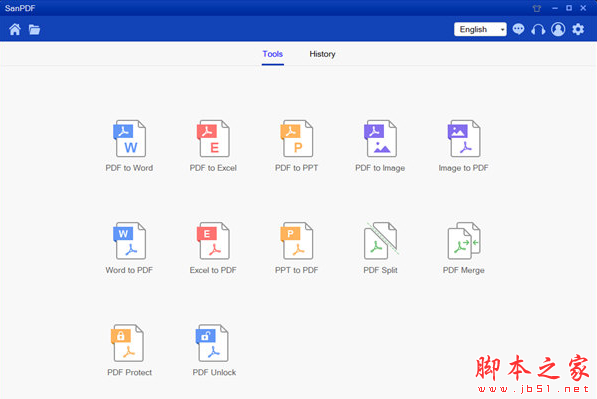Open the Excel to PDF converter
Screen dimensions: 597x399
click(x=213, y=248)
